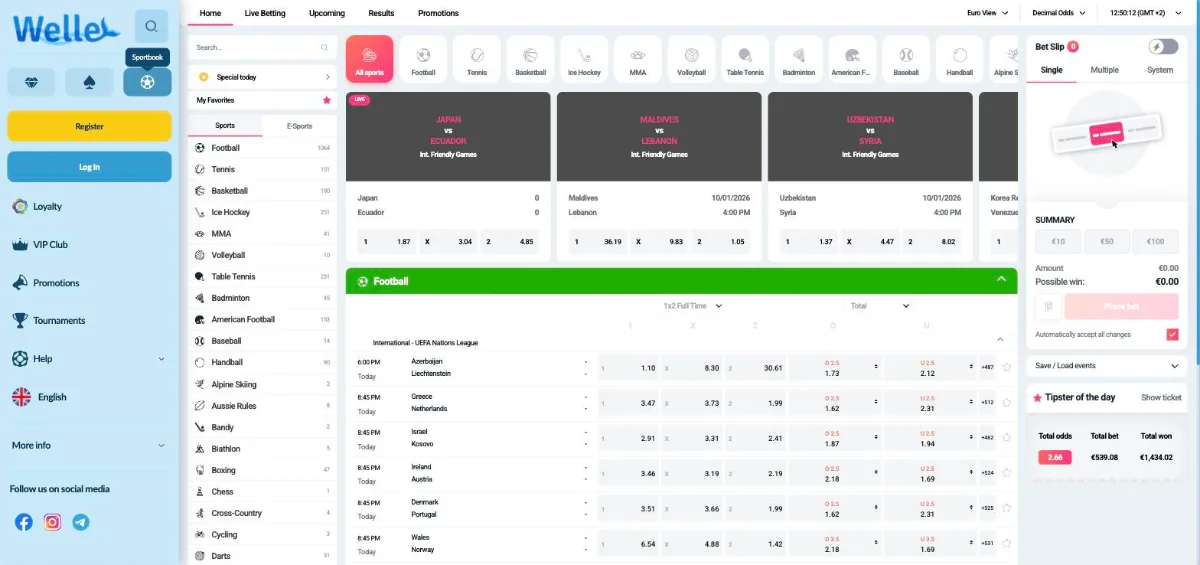Select the Ice Hockey carousel icon
This screenshot has height=565, width=1200.
585,59
